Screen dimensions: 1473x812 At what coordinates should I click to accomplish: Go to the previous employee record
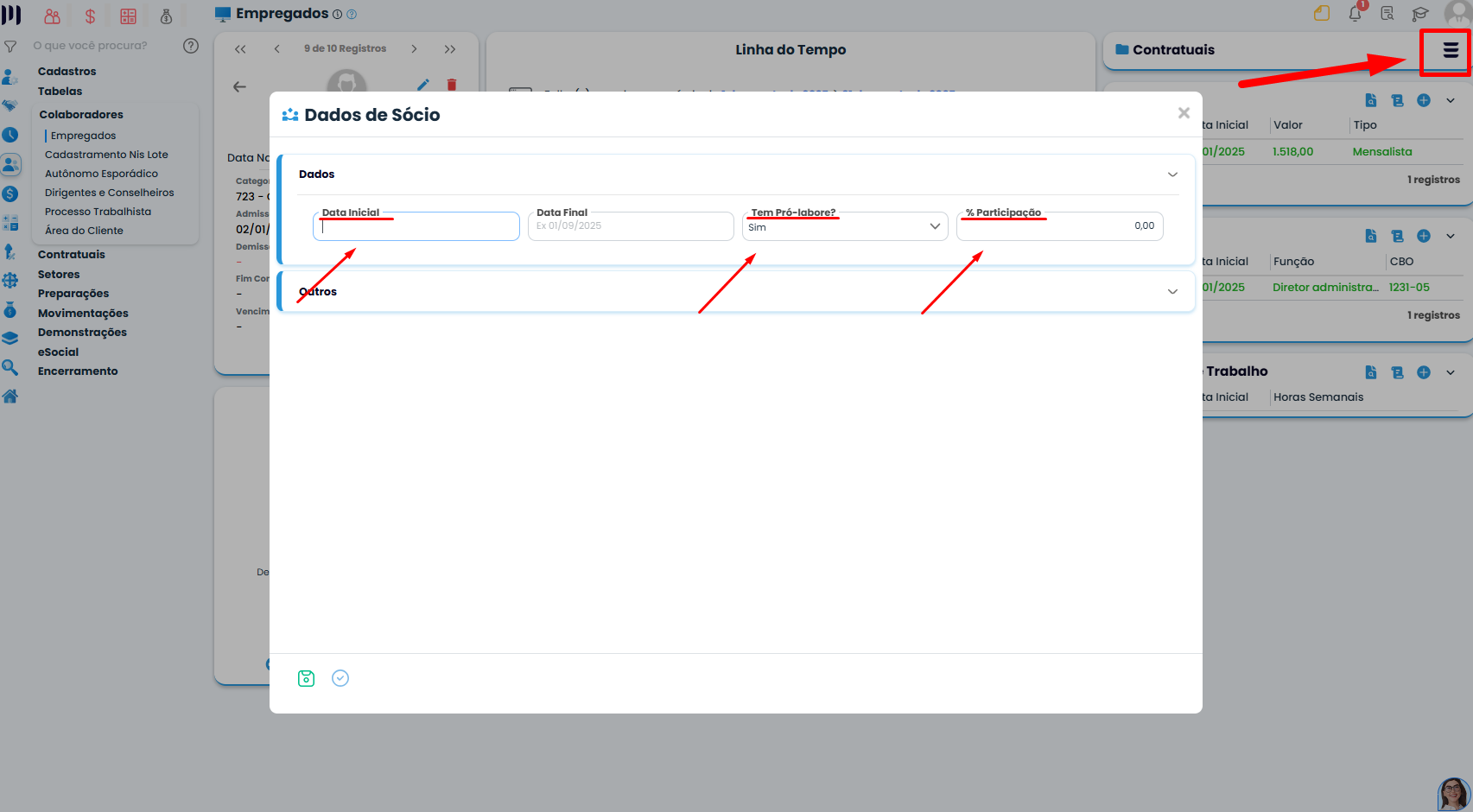click(276, 49)
